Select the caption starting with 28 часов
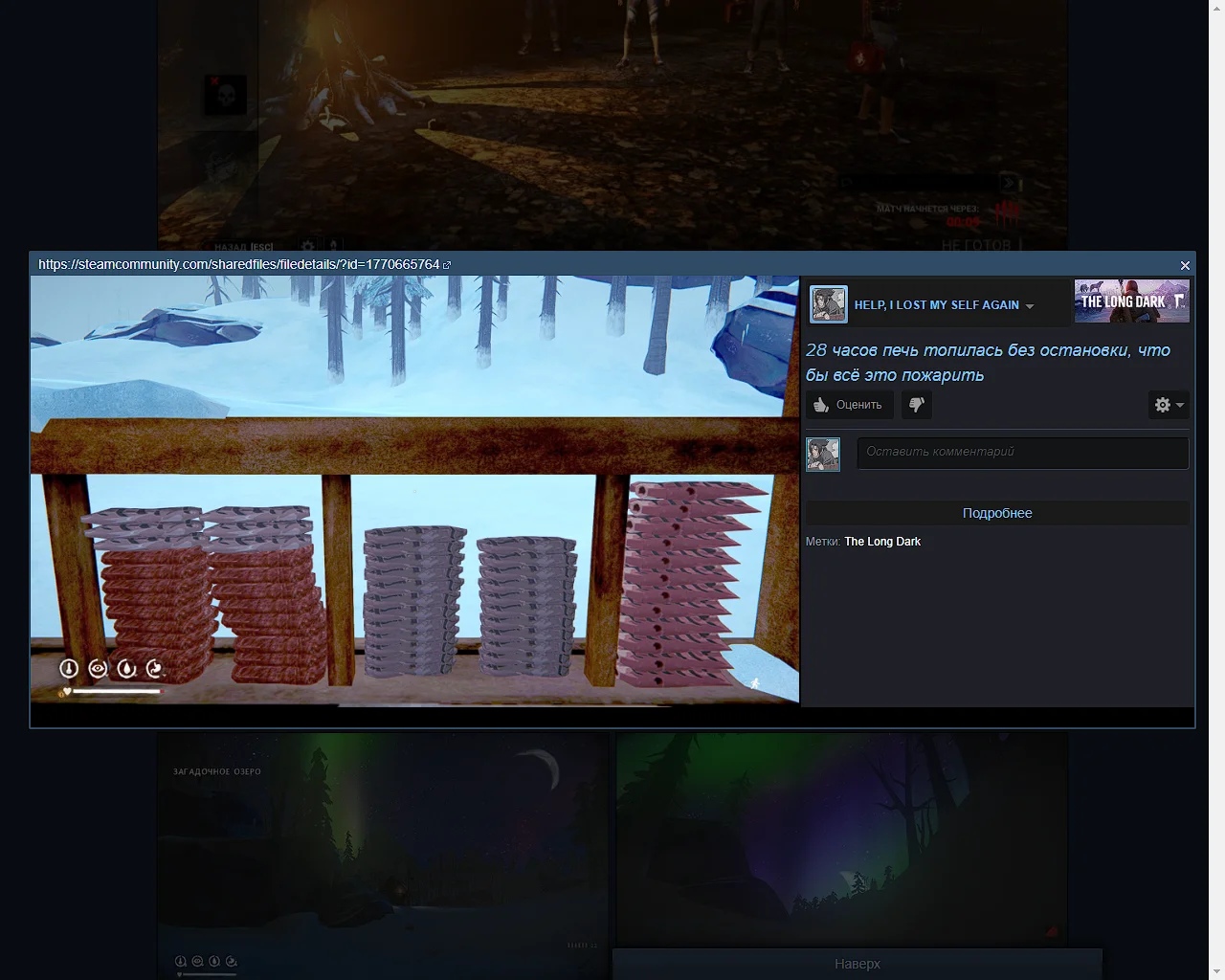The height and width of the screenshot is (980, 1225). (988, 363)
